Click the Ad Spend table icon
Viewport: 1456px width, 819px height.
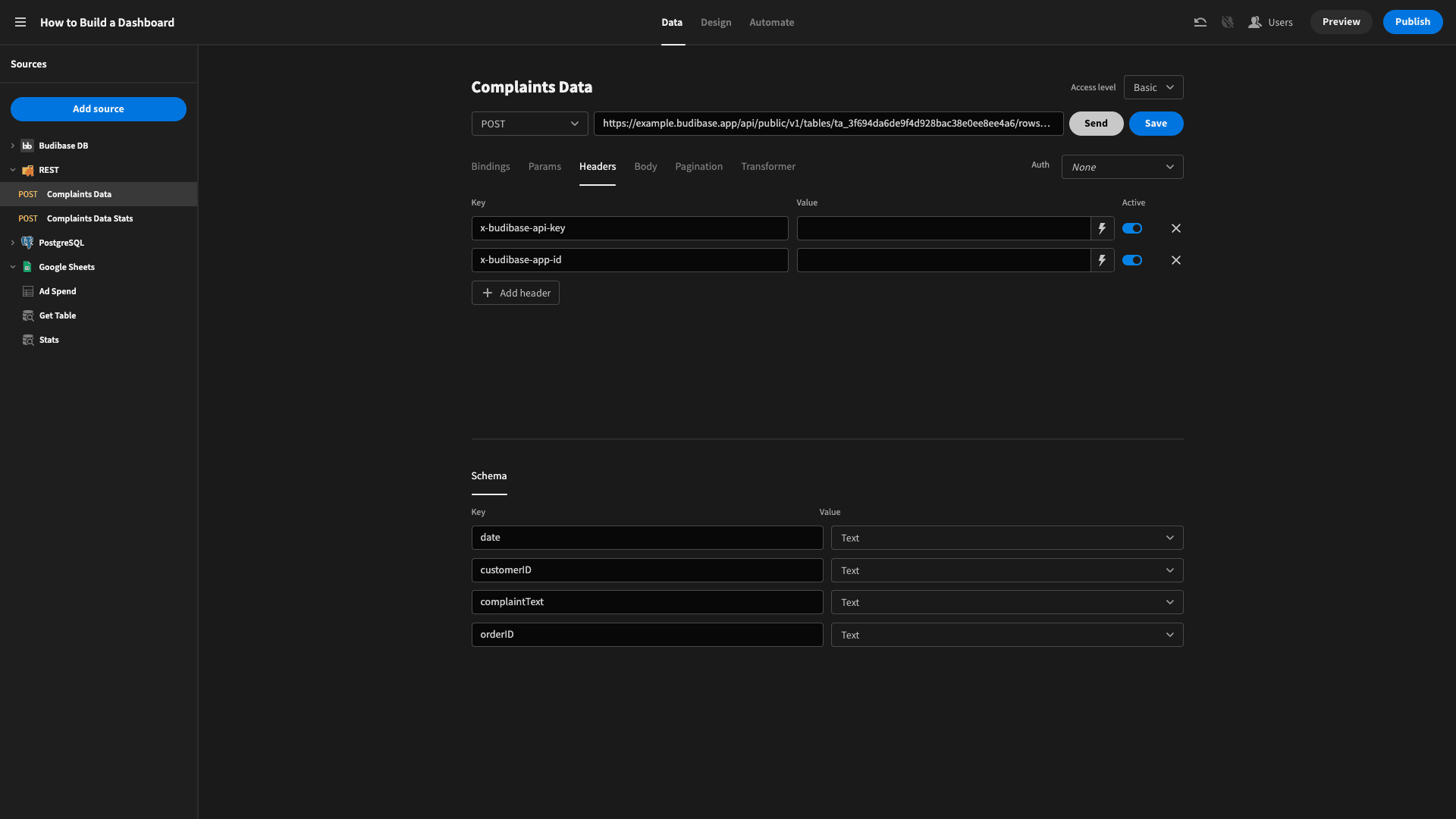[28, 291]
